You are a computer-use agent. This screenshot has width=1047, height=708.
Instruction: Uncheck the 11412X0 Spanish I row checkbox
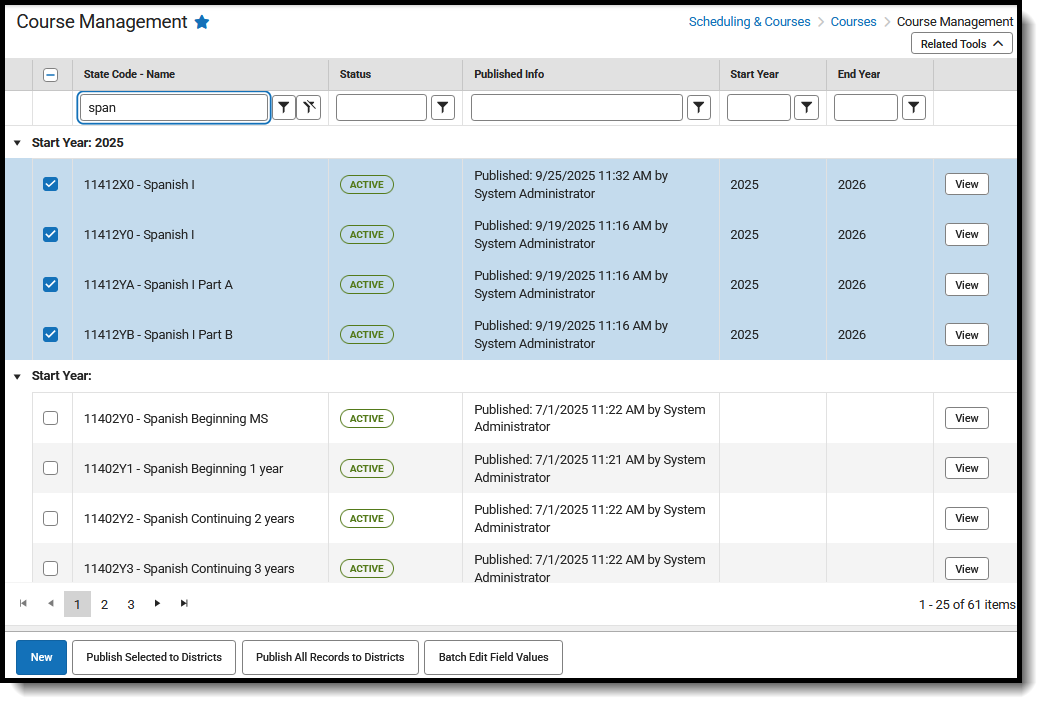tap(50, 184)
